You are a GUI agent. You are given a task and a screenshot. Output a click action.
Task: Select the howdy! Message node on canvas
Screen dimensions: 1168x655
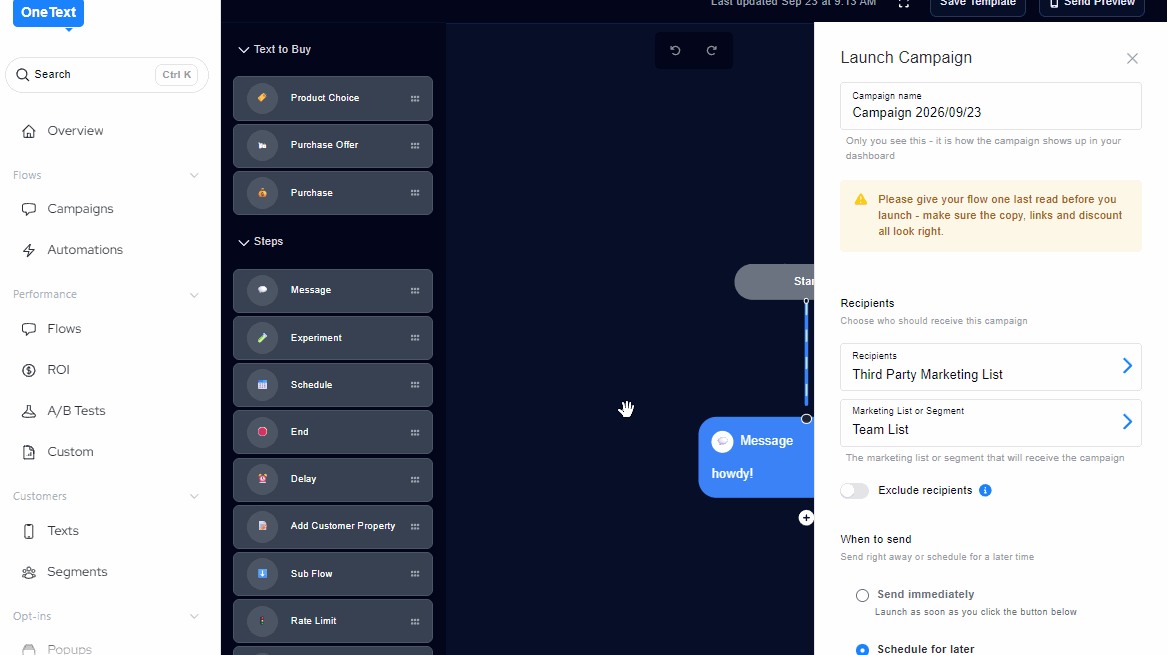[756, 458]
